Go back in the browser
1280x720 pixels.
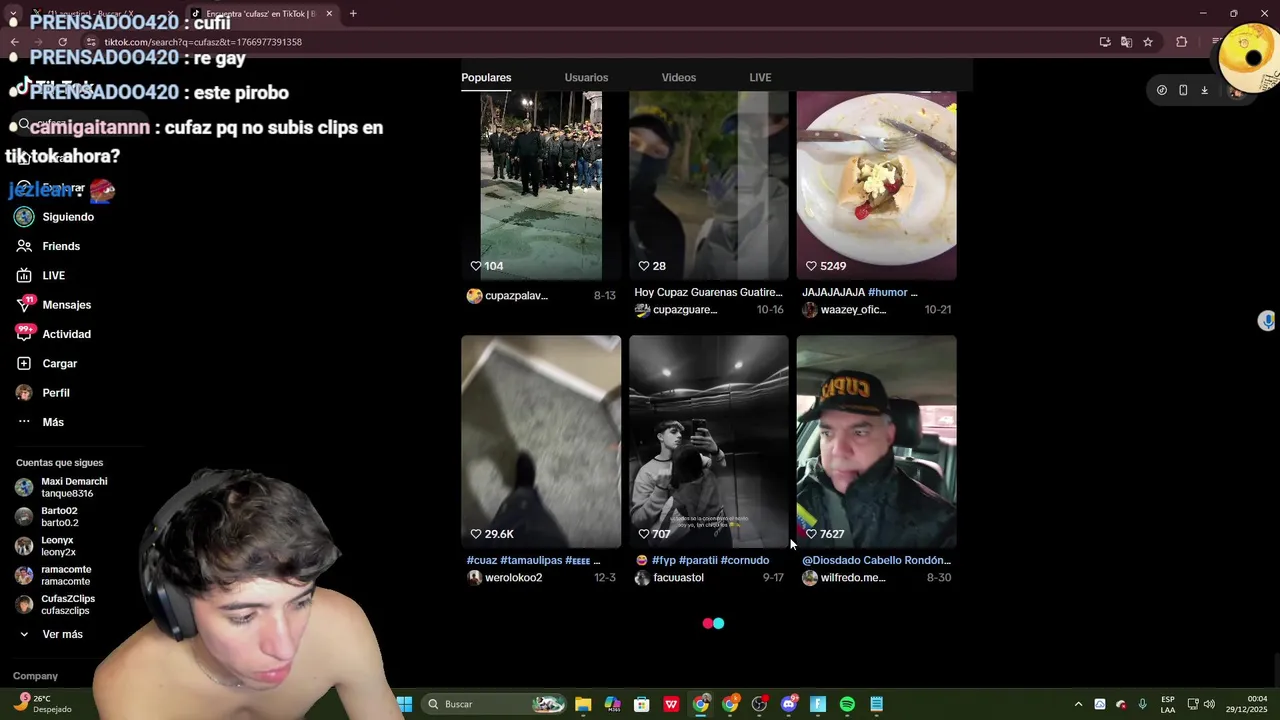coord(14,42)
